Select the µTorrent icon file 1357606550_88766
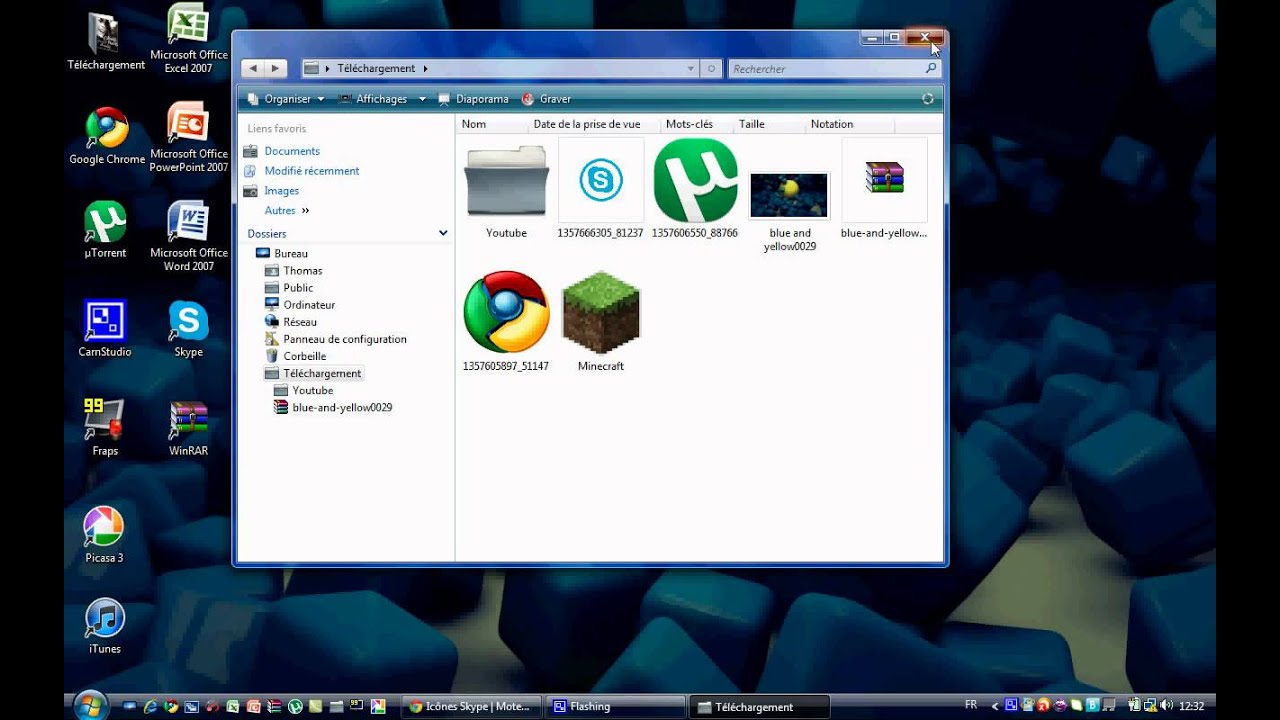This screenshot has height=720, width=1280. click(x=695, y=181)
